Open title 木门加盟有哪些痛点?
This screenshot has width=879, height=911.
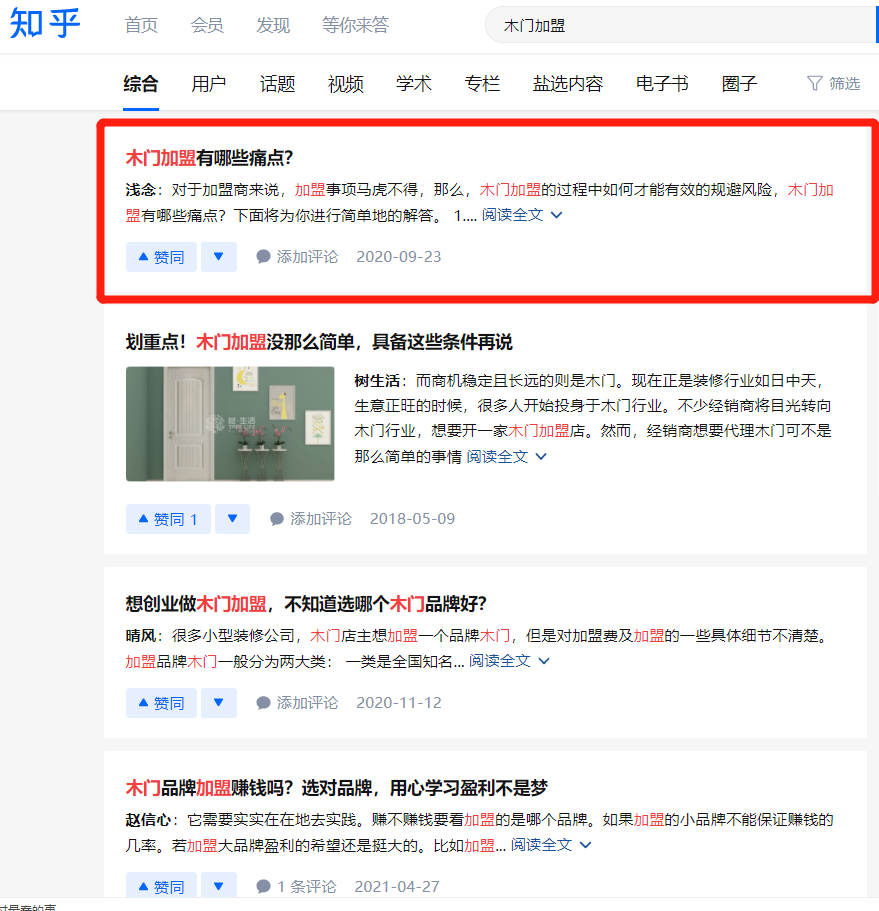(x=209, y=158)
